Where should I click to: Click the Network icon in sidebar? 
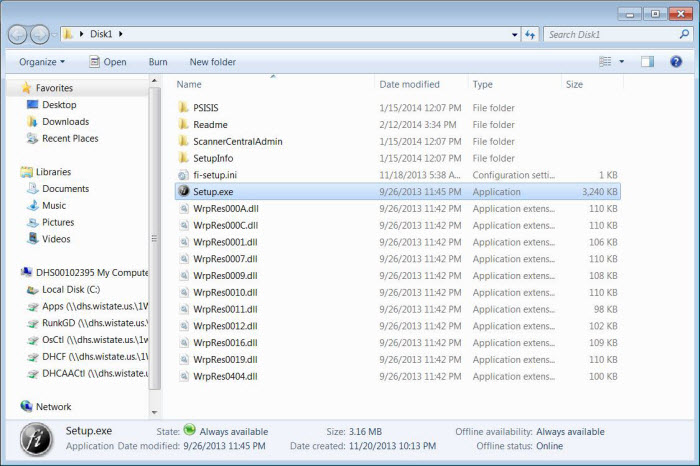(x=27, y=407)
